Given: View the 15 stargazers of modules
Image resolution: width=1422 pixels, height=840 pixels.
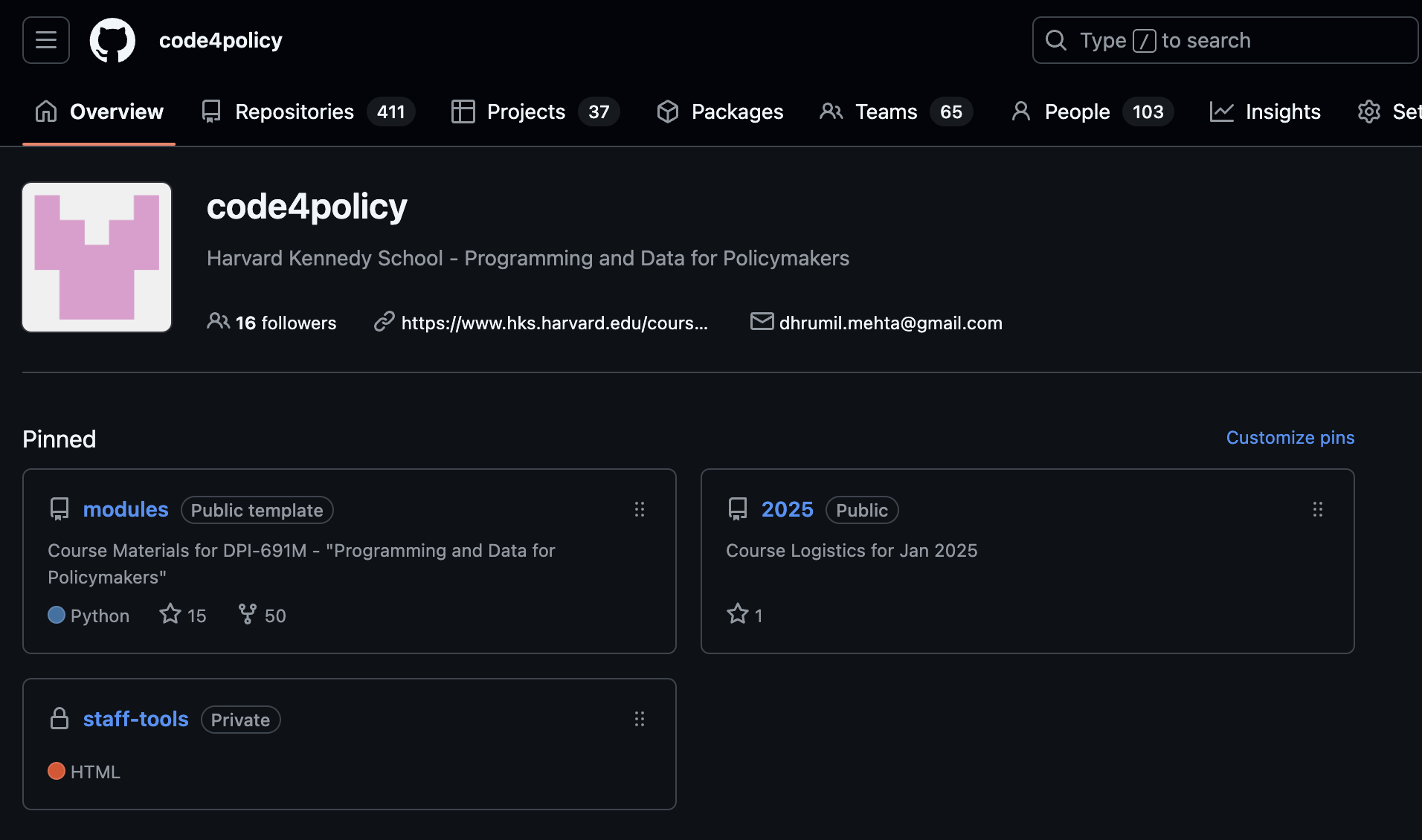Looking at the screenshot, I should [x=183, y=615].
